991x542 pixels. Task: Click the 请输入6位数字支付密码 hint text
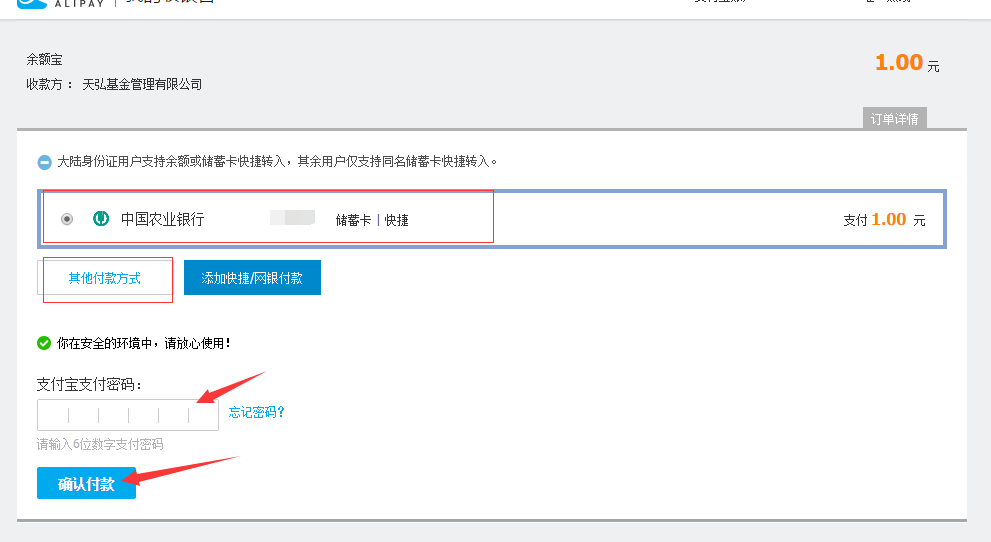[x=100, y=444]
